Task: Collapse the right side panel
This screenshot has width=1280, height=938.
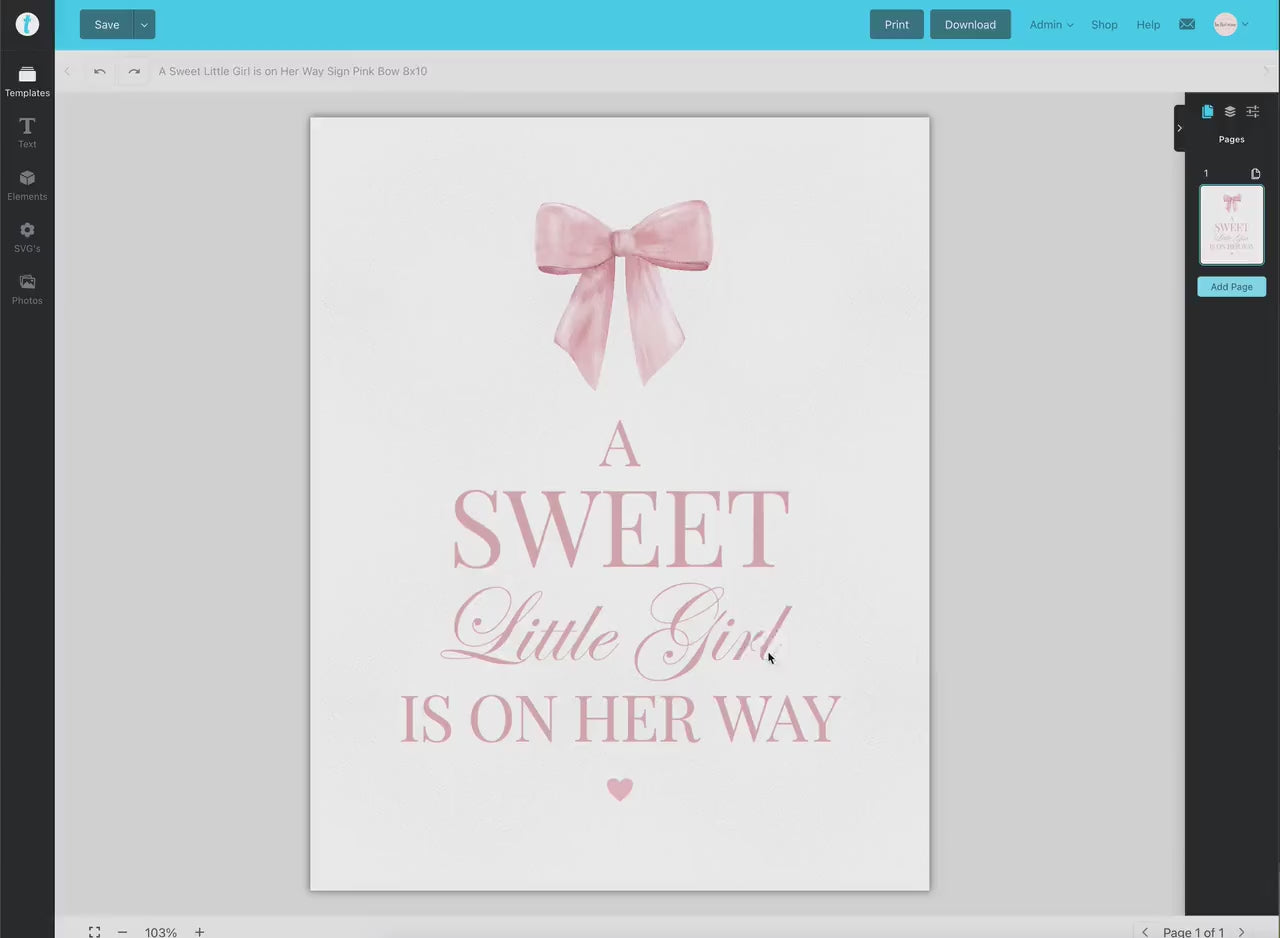Action: [1179, 128]
